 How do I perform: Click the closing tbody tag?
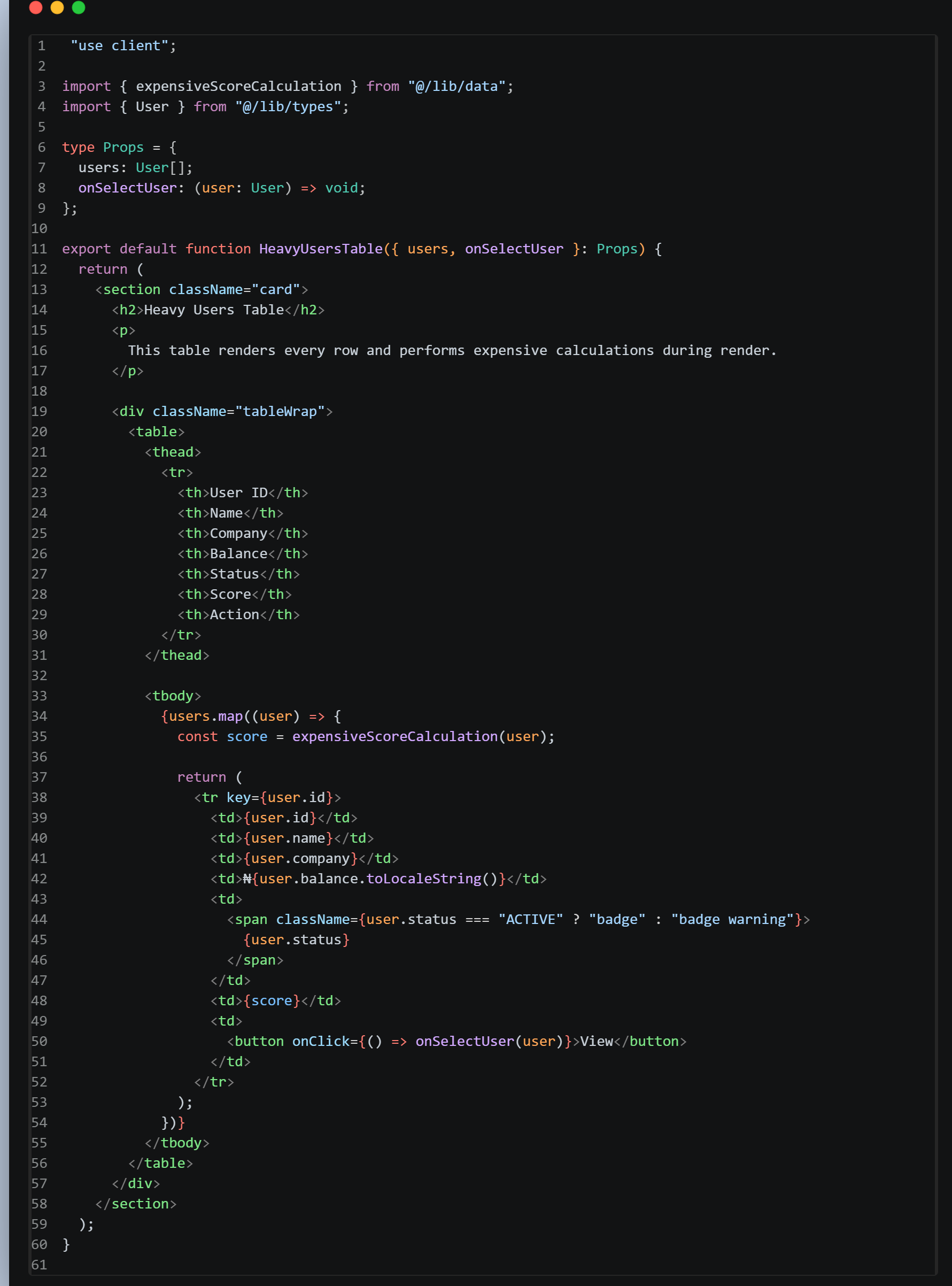pos(177,1143)
